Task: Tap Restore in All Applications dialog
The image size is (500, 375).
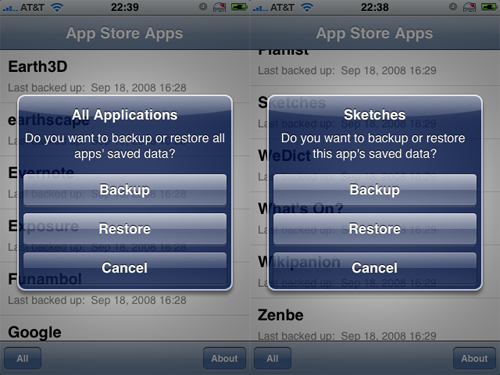Action: [x=125, y=229]
